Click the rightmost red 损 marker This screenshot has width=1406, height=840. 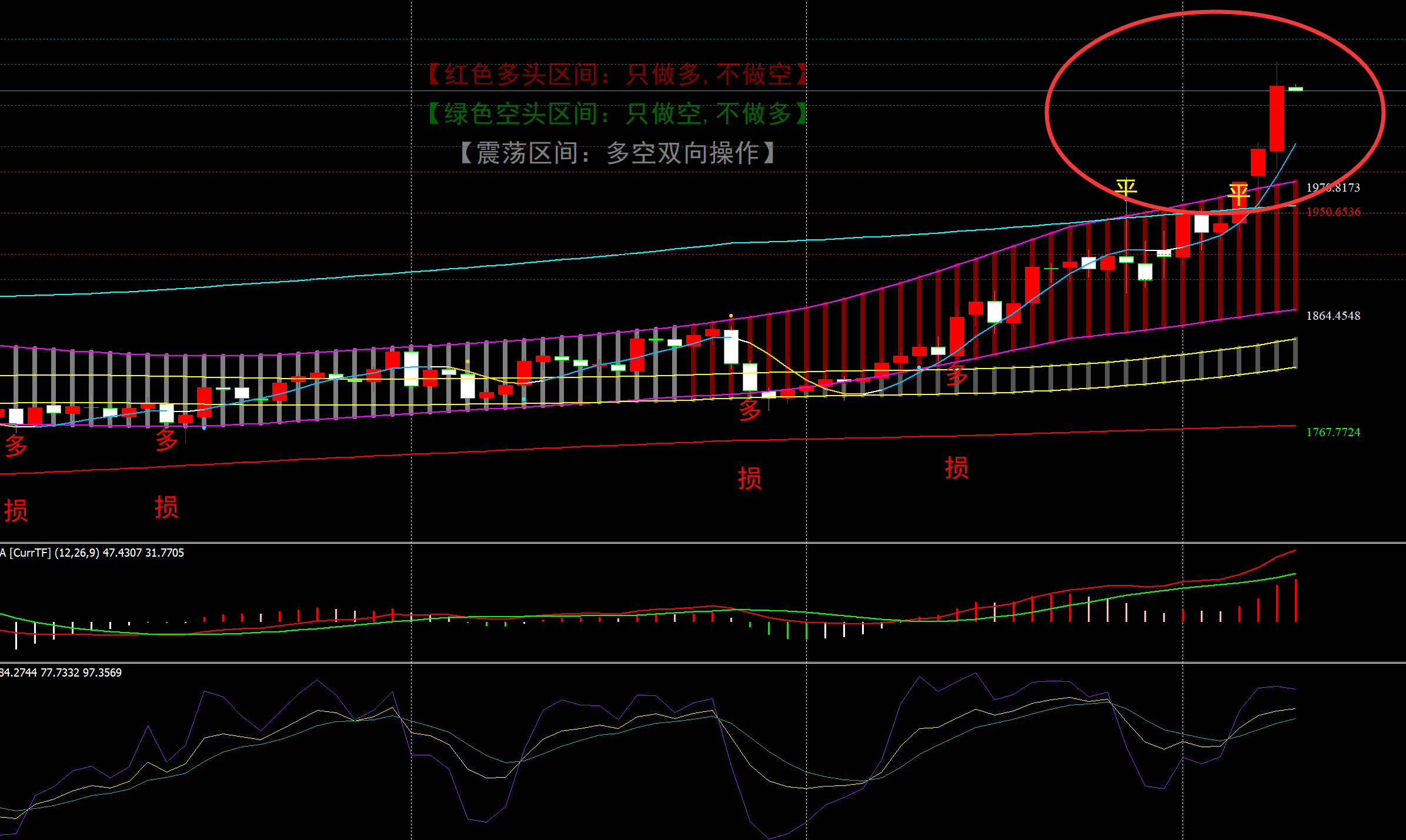point(957,468)
